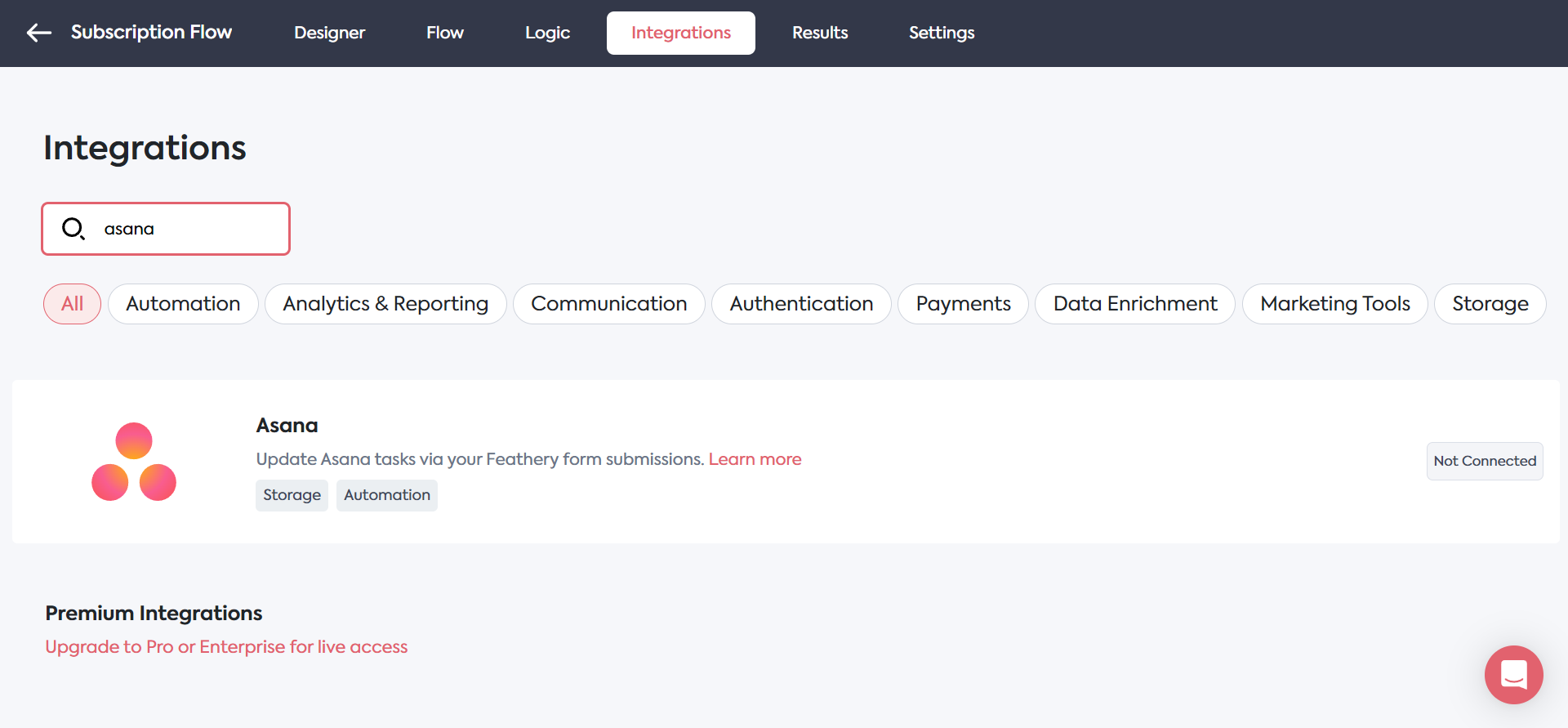
Task: Filter by Communication category
Action: [609, 304]
